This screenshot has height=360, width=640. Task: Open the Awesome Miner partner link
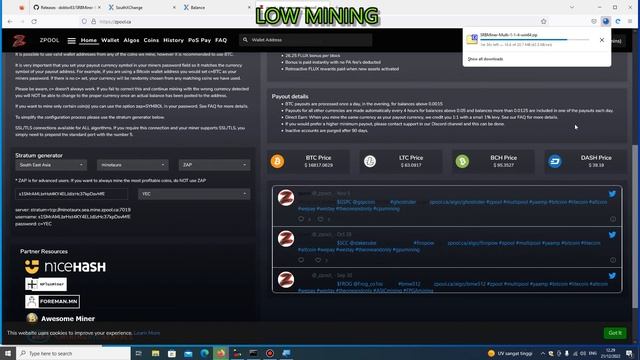pos(60,318)
